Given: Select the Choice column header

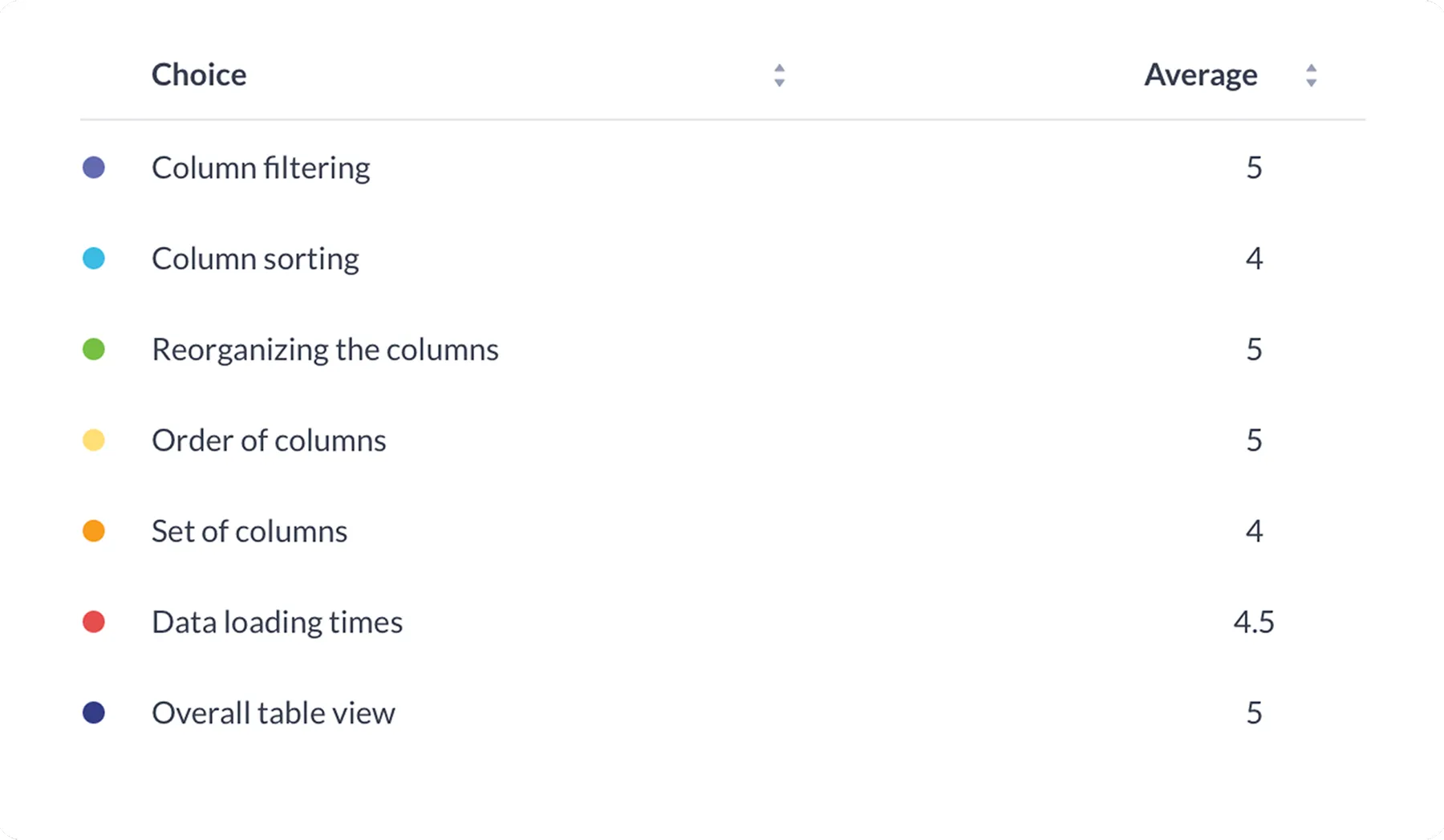Looking at the screenshot, I should (x=199, y=74).
